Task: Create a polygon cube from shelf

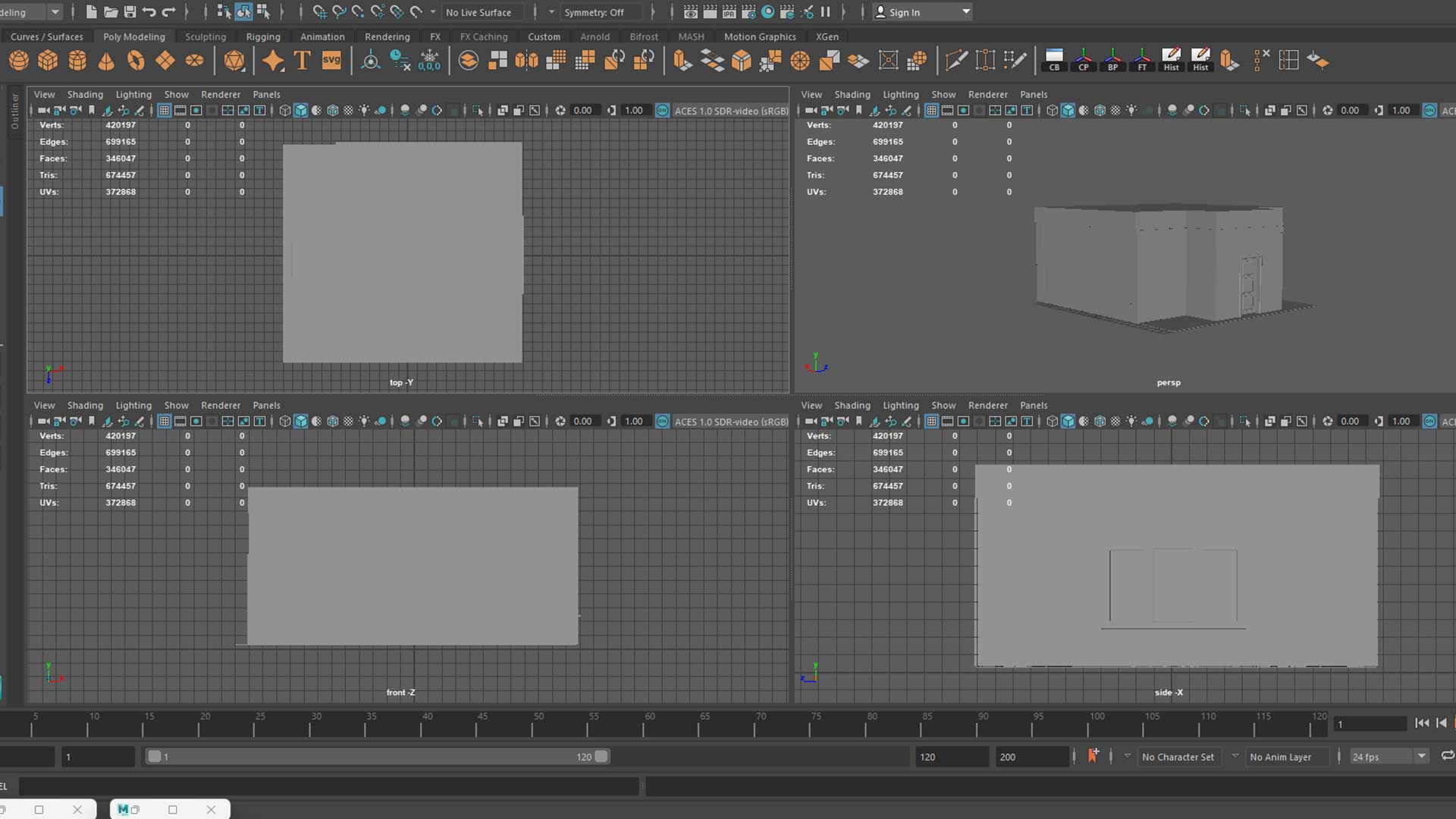Action: (48, 61)
